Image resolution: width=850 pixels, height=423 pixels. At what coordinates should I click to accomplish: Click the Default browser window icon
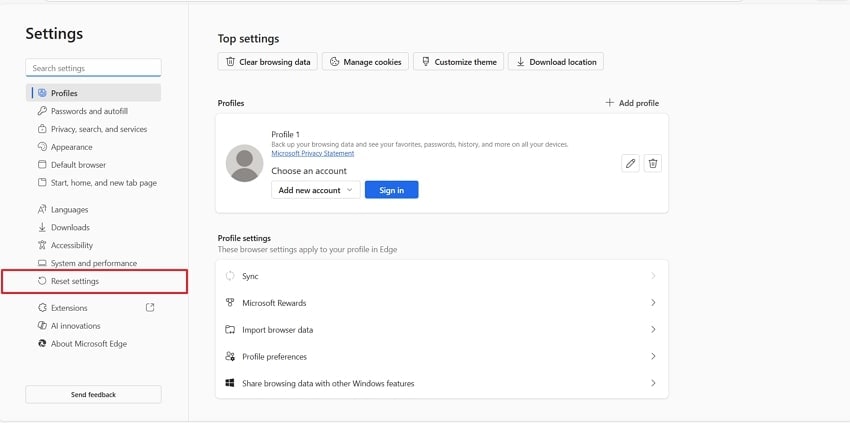[42, 164]
